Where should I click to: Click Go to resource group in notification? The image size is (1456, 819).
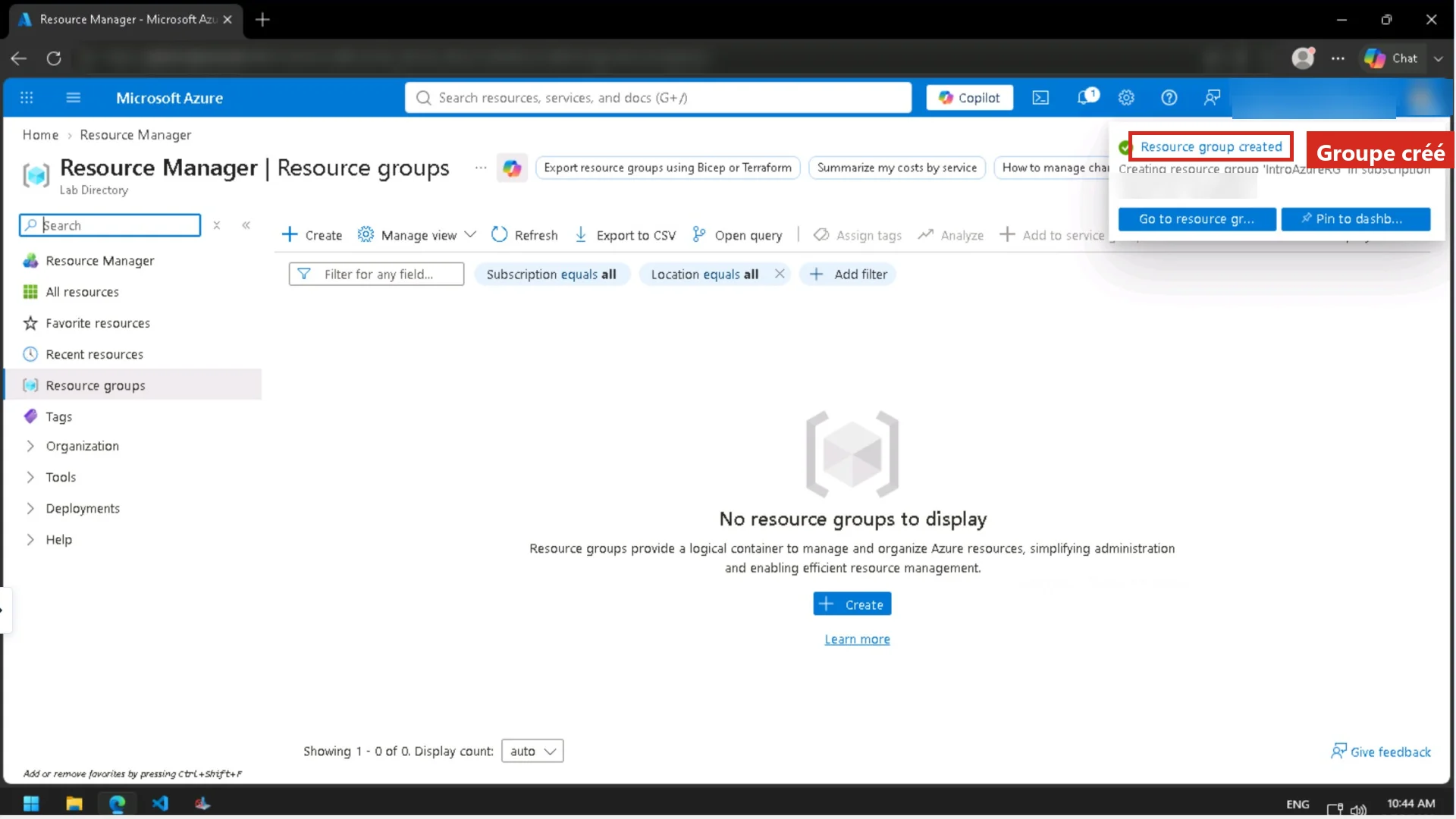1197,219
